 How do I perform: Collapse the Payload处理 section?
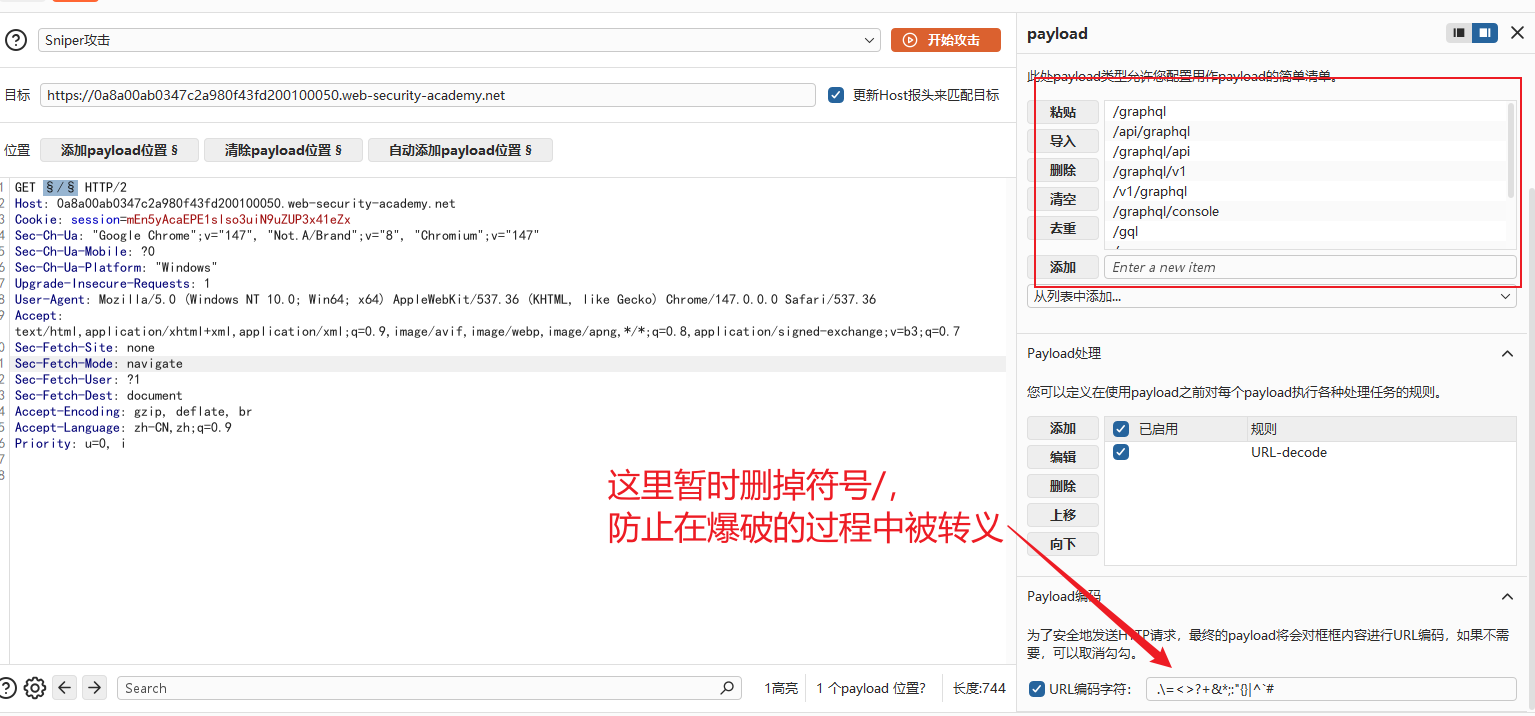(x=1507, y=353)
